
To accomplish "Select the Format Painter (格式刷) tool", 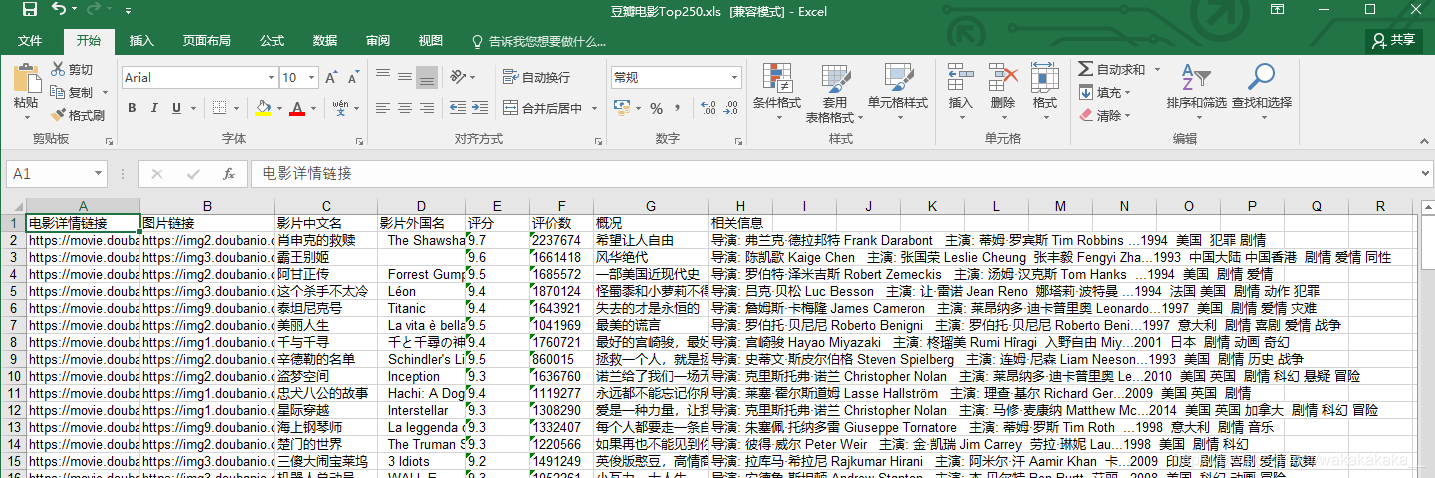I will click(x=78, y=115).
